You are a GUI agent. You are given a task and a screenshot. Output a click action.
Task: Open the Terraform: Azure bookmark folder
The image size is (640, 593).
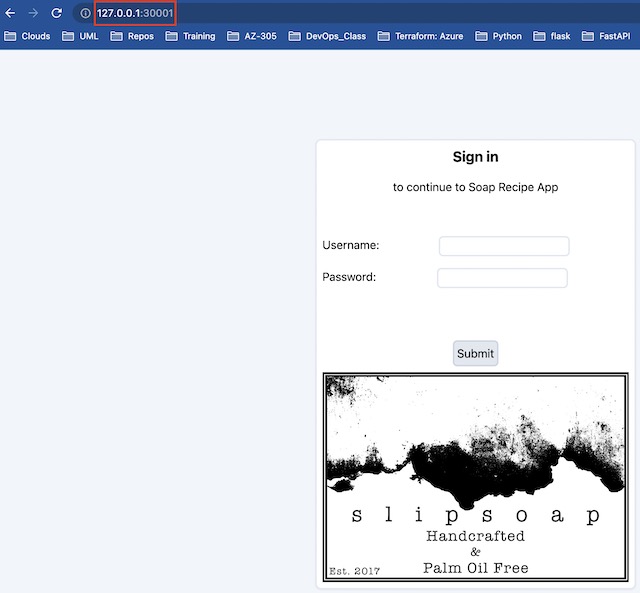click(x=420, y=36)
